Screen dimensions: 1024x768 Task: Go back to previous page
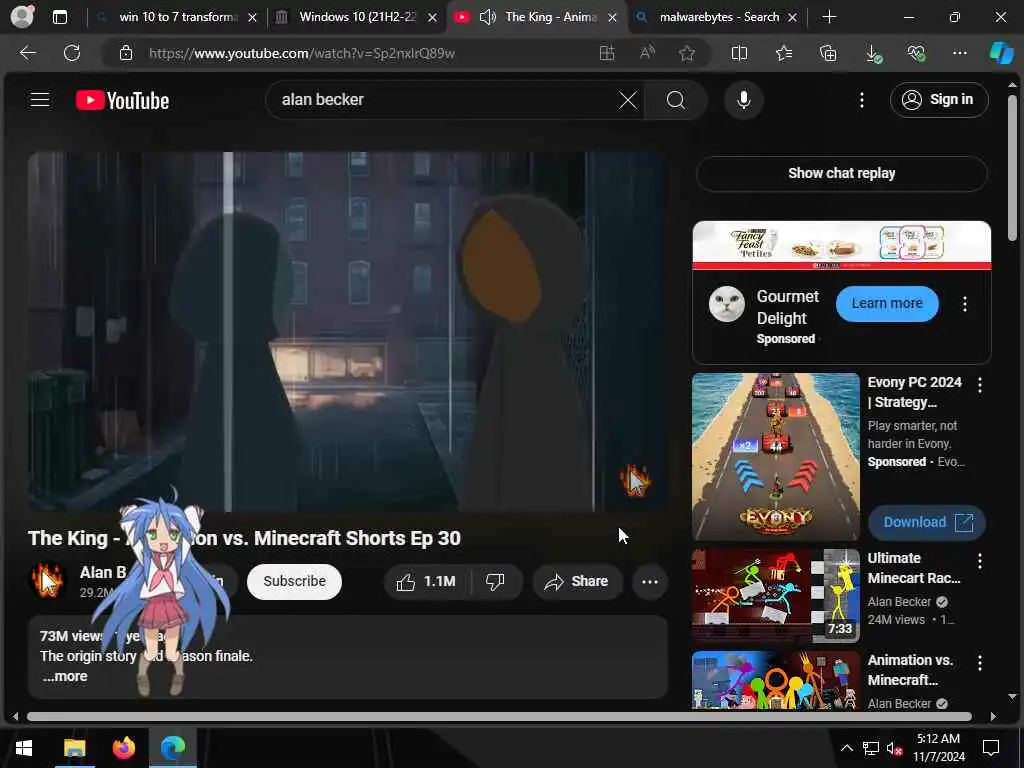tap(27, 53)
